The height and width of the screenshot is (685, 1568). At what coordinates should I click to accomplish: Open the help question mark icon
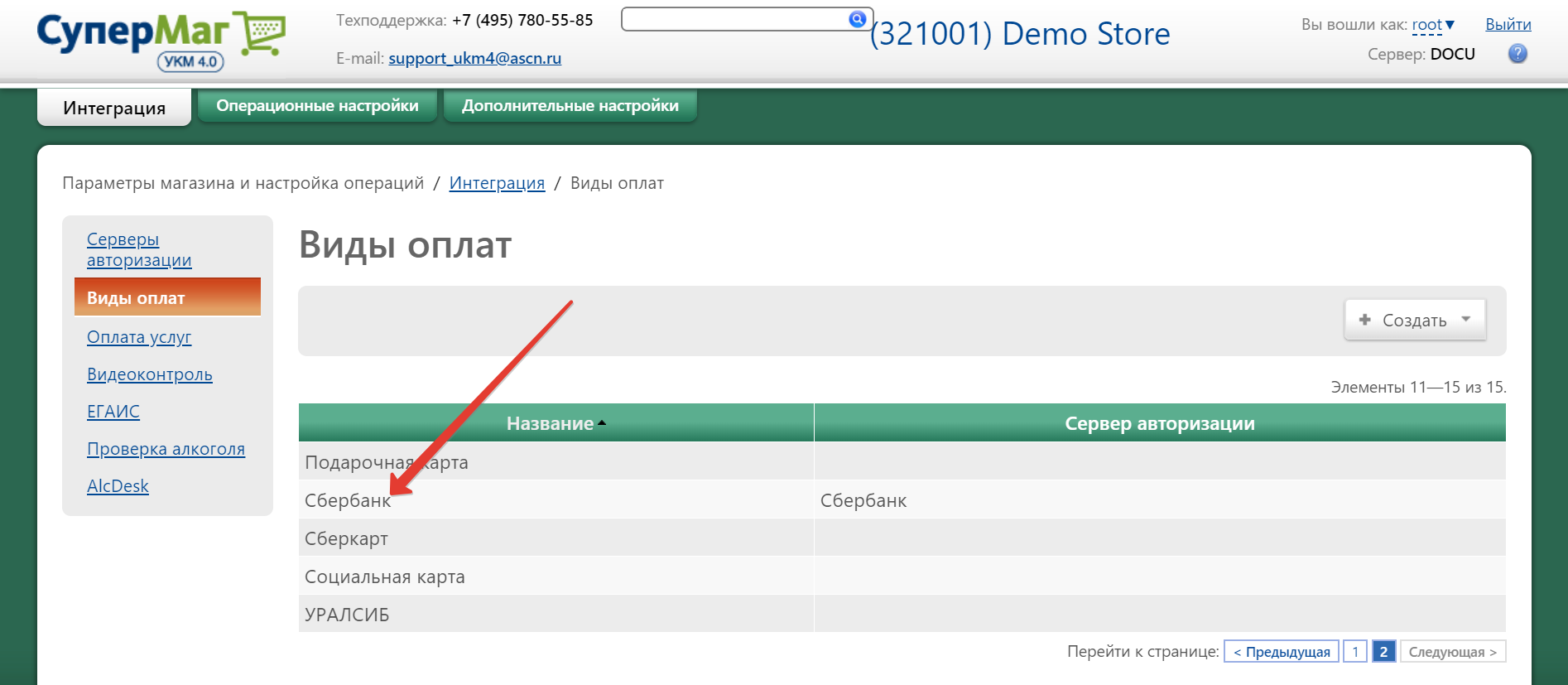point(1517,54)
